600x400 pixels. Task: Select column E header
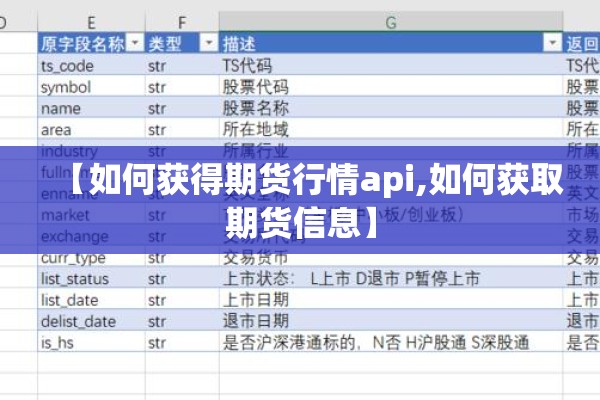[91, 23]
